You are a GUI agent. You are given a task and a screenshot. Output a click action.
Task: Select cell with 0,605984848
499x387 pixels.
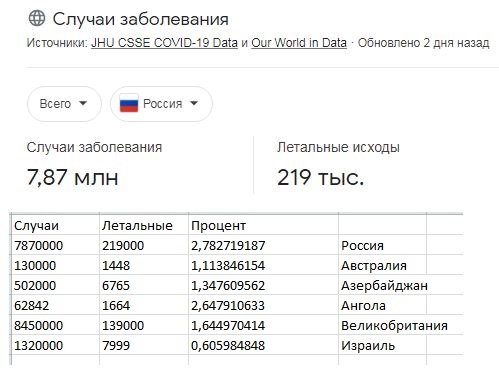click(x=263, y=345)
